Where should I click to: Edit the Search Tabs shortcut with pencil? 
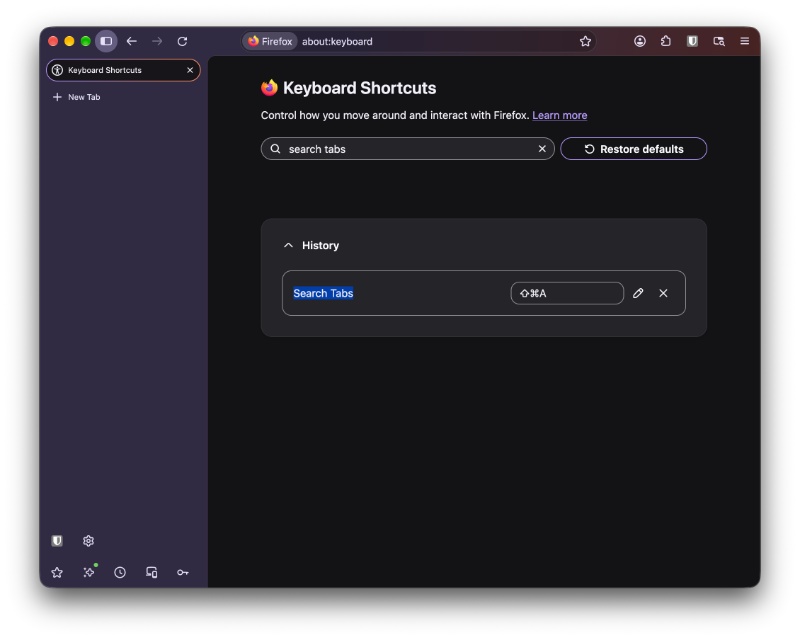tap(638, 293)
